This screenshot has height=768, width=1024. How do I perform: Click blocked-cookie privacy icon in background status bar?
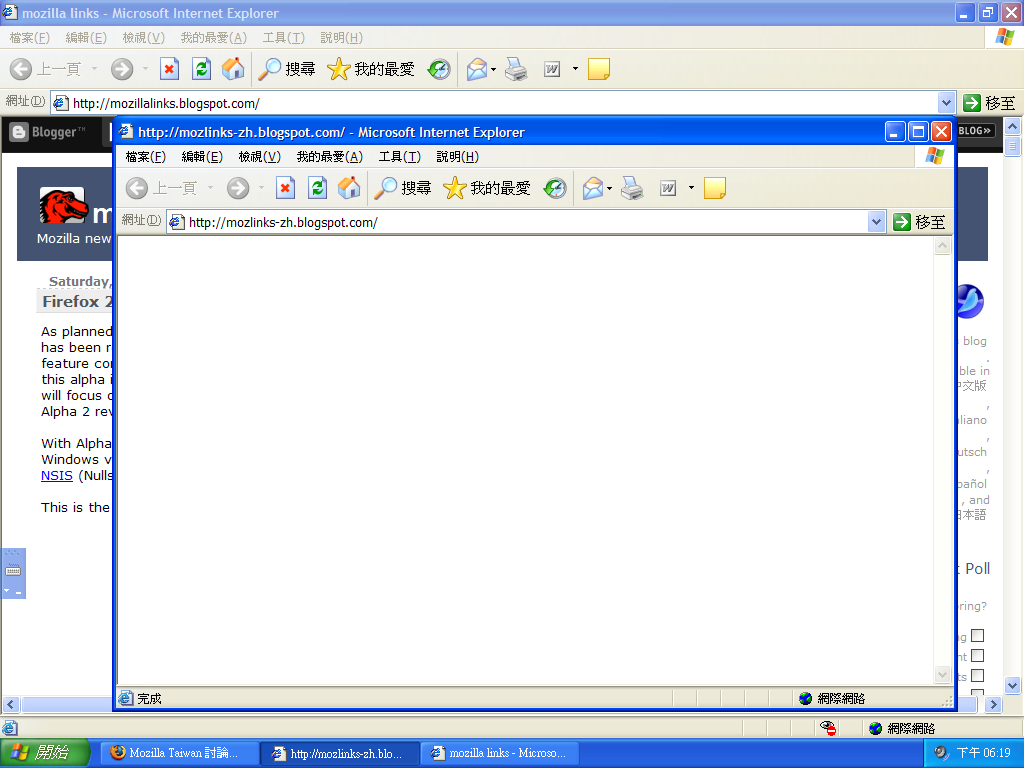point(828,728)
